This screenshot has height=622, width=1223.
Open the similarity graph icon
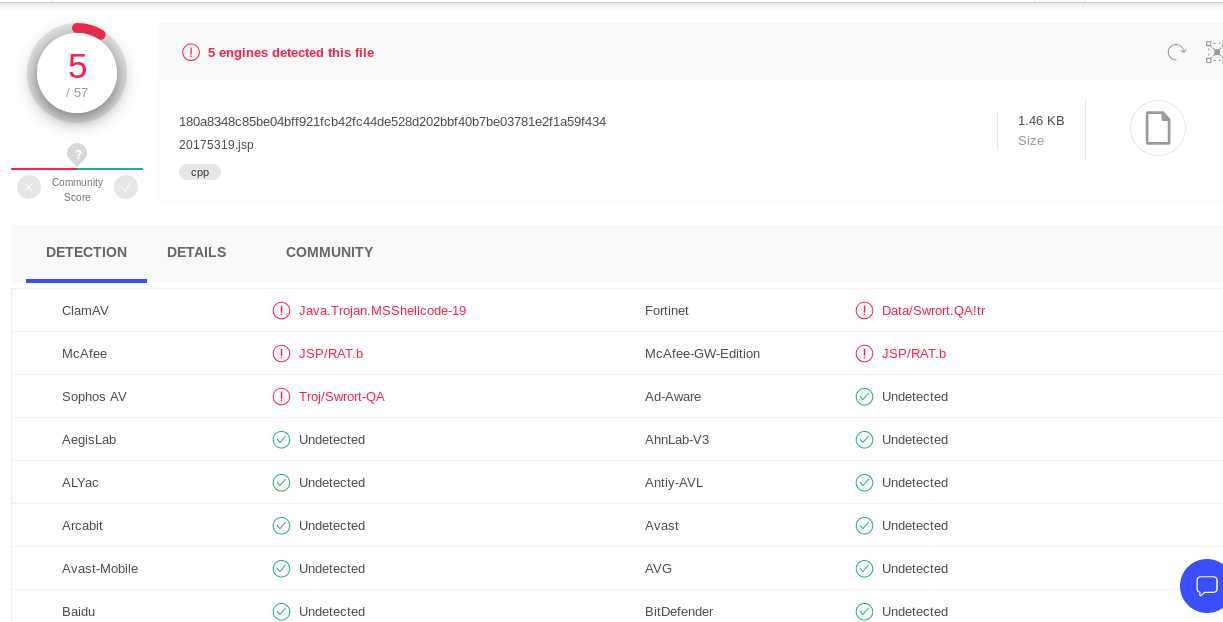pyautogui.click(x=1214, y=52)
